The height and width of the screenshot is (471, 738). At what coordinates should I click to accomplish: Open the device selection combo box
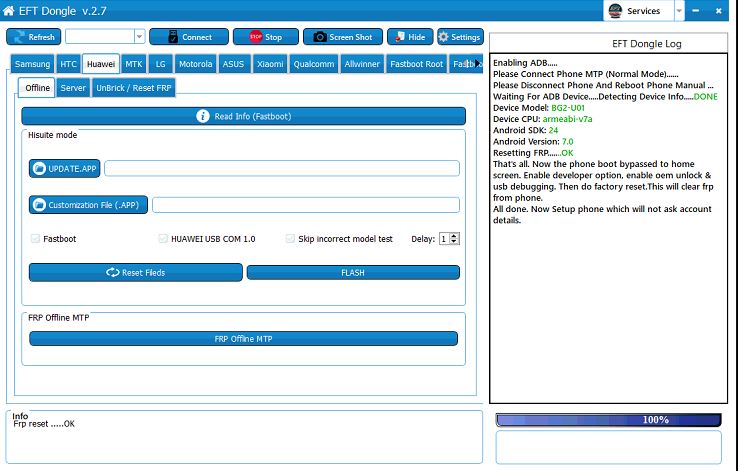coord(105,36)
